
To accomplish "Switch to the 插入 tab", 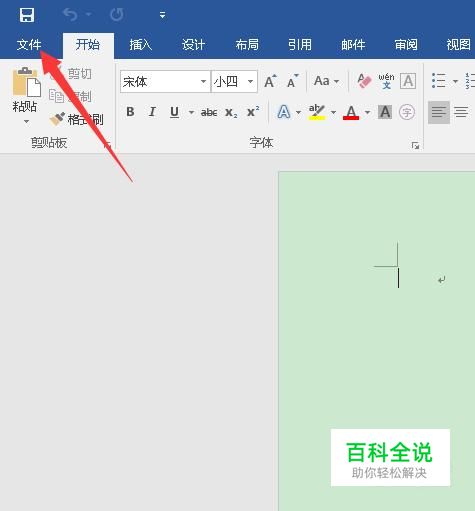I will tap(141, 45).
